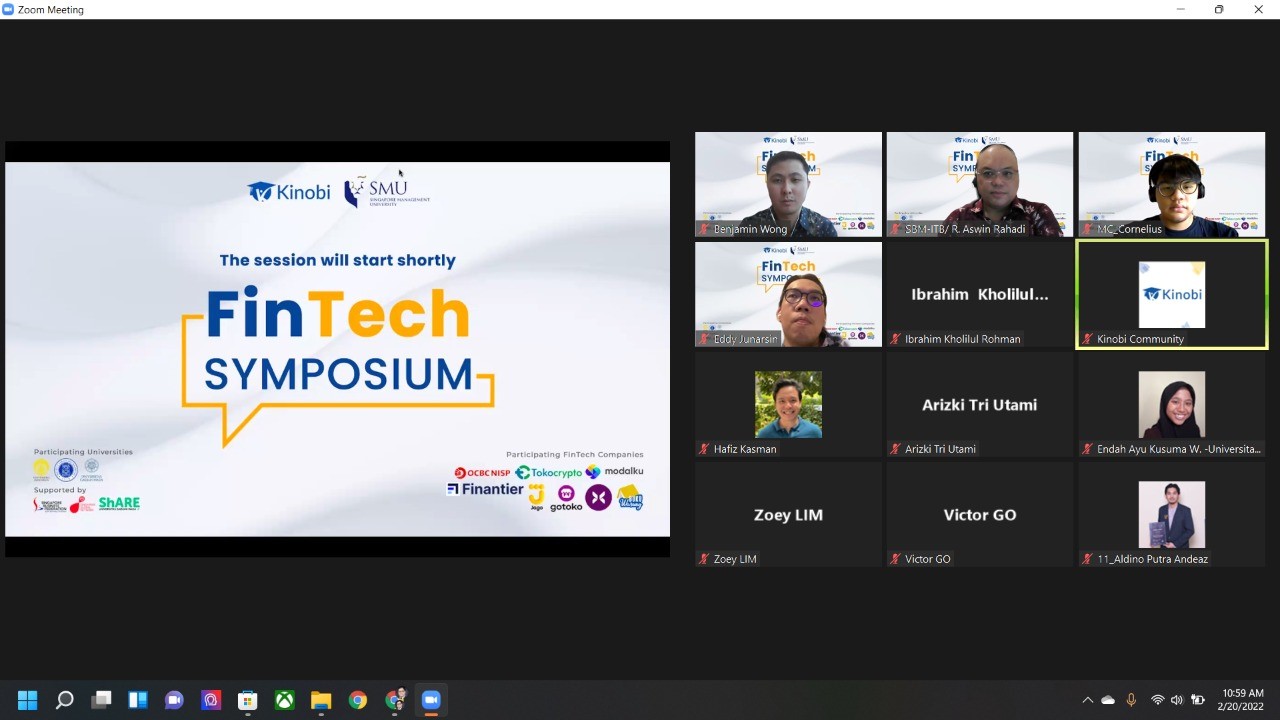Switch to Google Chrome in taskbar
Viewport: 1280px width, 720px height.
tap(357, 700)
